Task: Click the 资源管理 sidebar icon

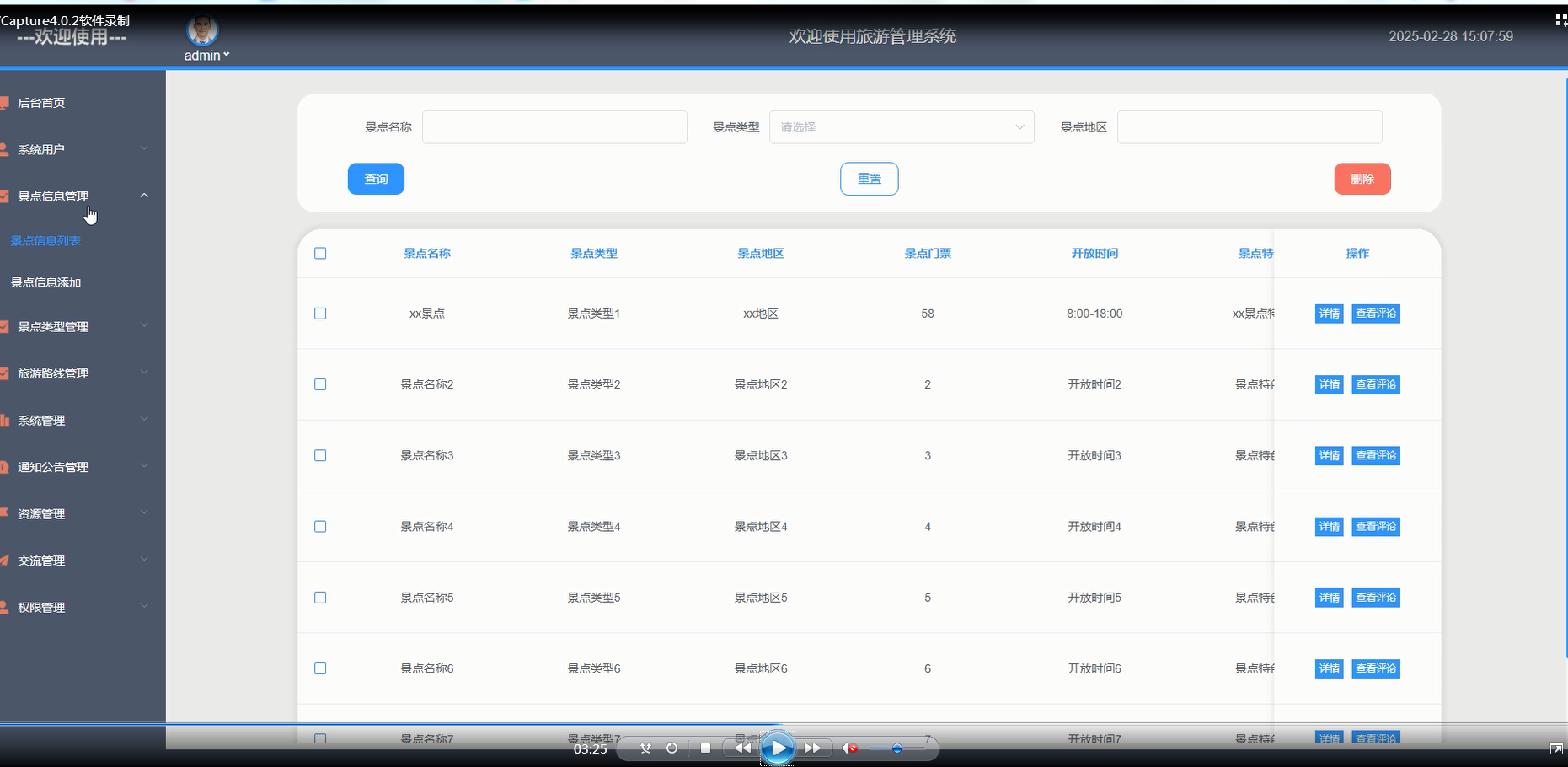Action: (x=4, y=513)
